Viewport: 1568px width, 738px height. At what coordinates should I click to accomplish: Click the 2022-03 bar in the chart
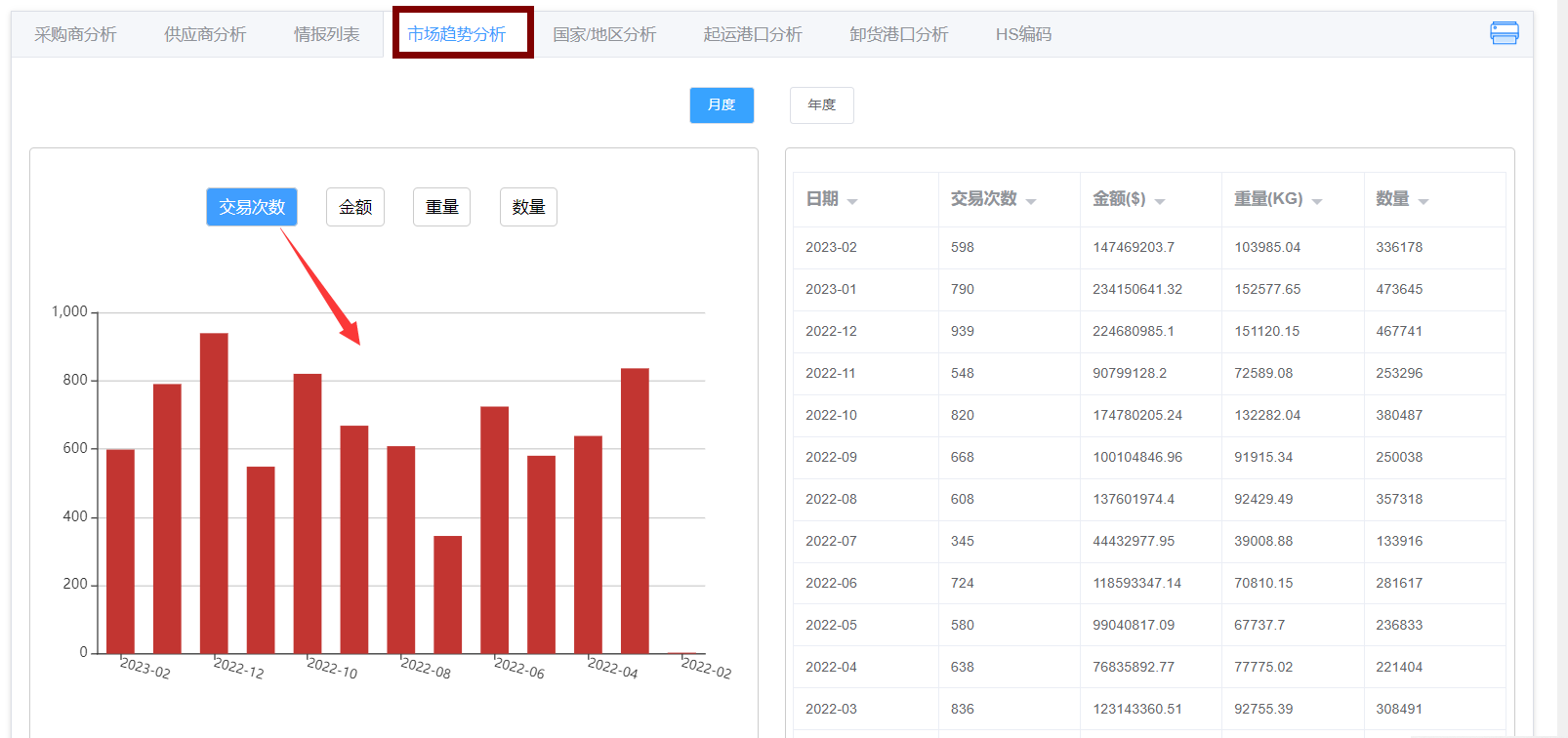pos(635,511)
